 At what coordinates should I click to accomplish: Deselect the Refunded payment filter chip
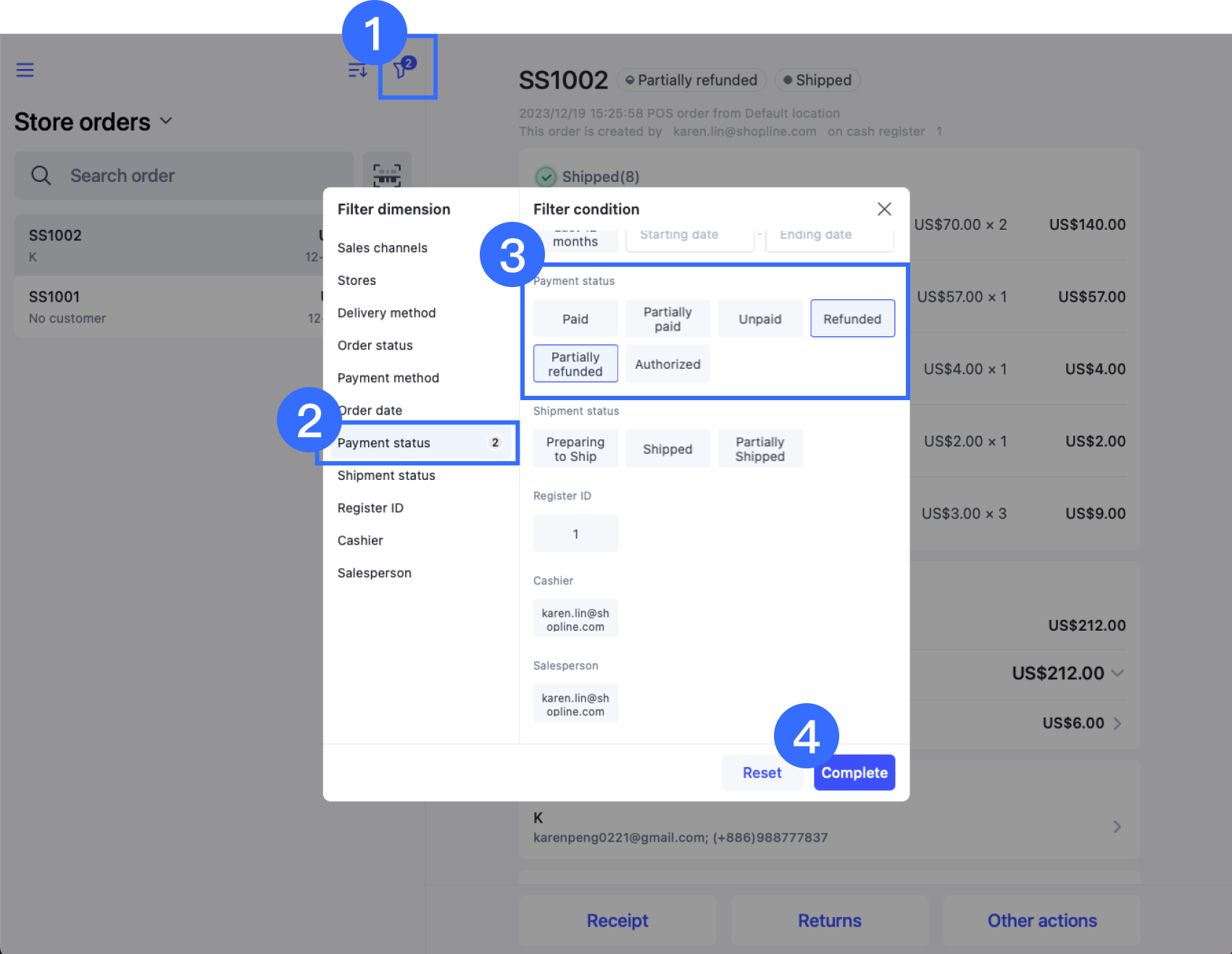(852, 318)
